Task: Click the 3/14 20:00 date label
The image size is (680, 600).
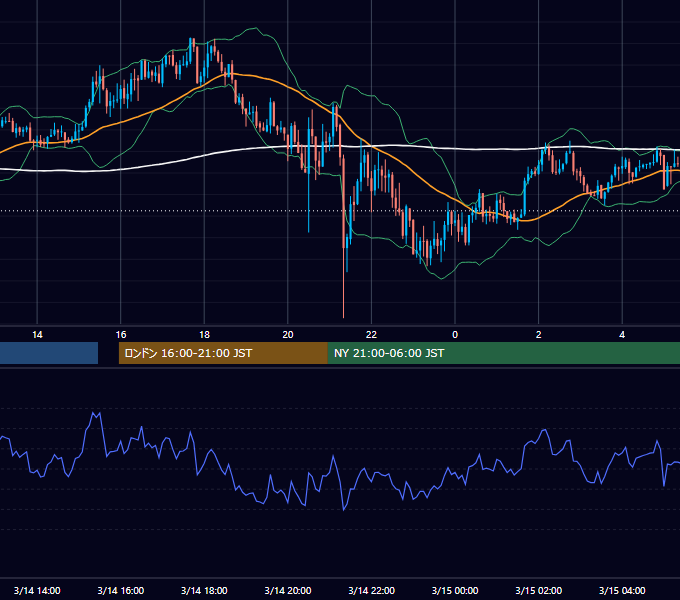Action: point(288,590)
